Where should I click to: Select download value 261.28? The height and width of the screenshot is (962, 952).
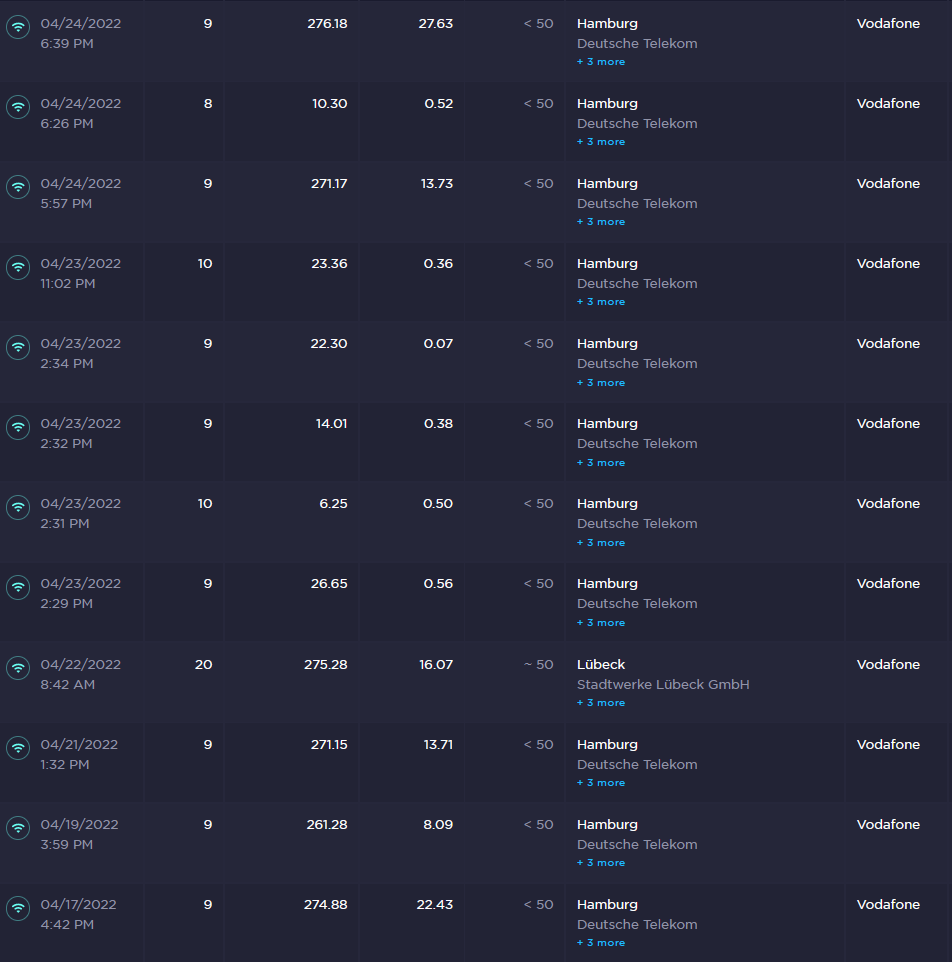pyautogui.click(x=327, y=825)
